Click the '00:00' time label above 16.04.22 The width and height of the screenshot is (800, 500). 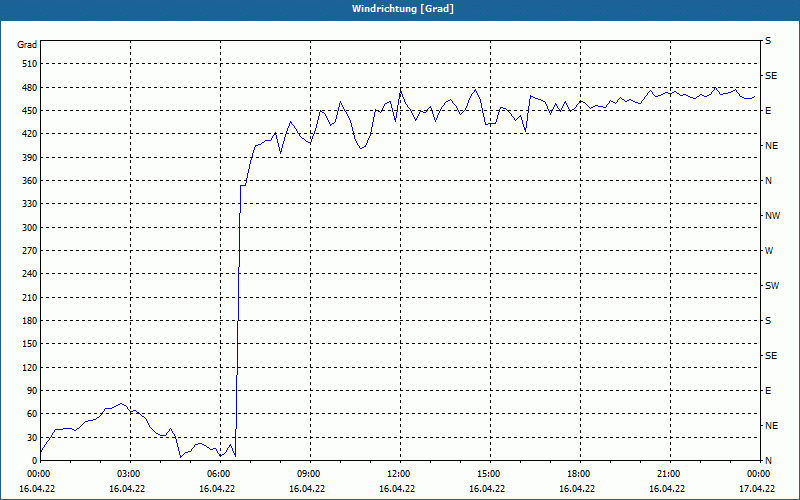[37, 474]
